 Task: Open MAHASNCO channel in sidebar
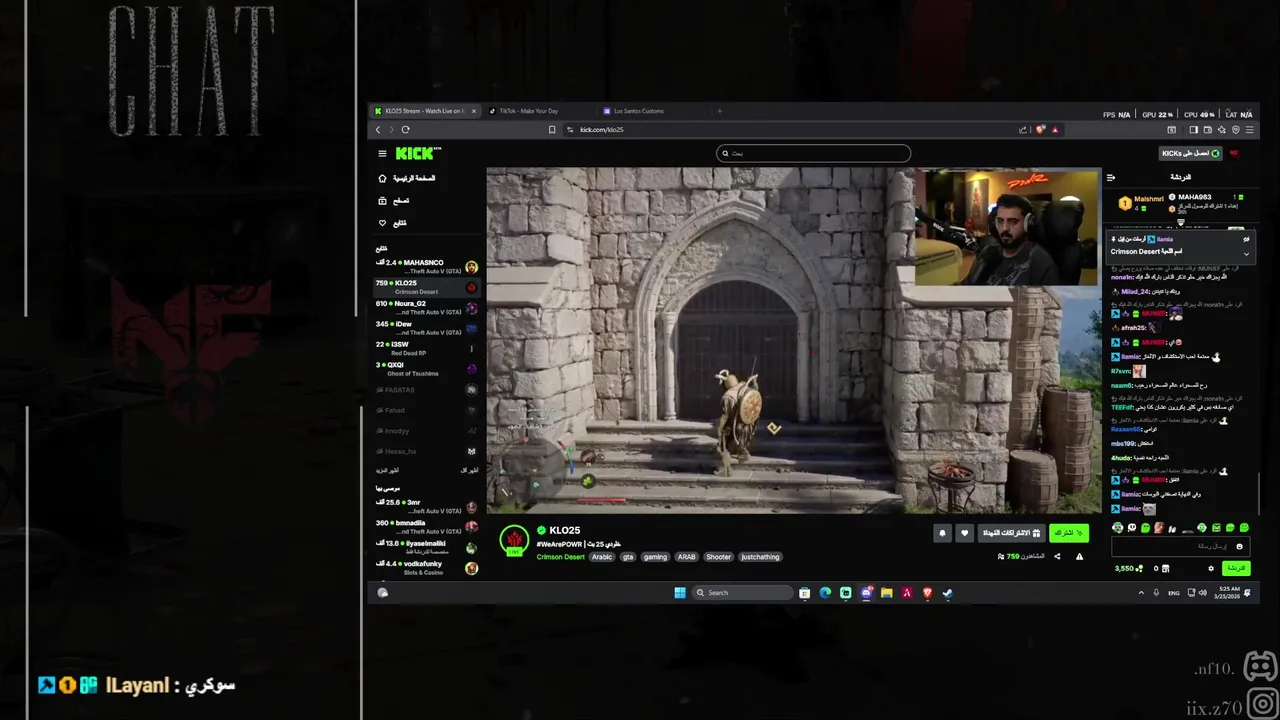tap(427, 267)
